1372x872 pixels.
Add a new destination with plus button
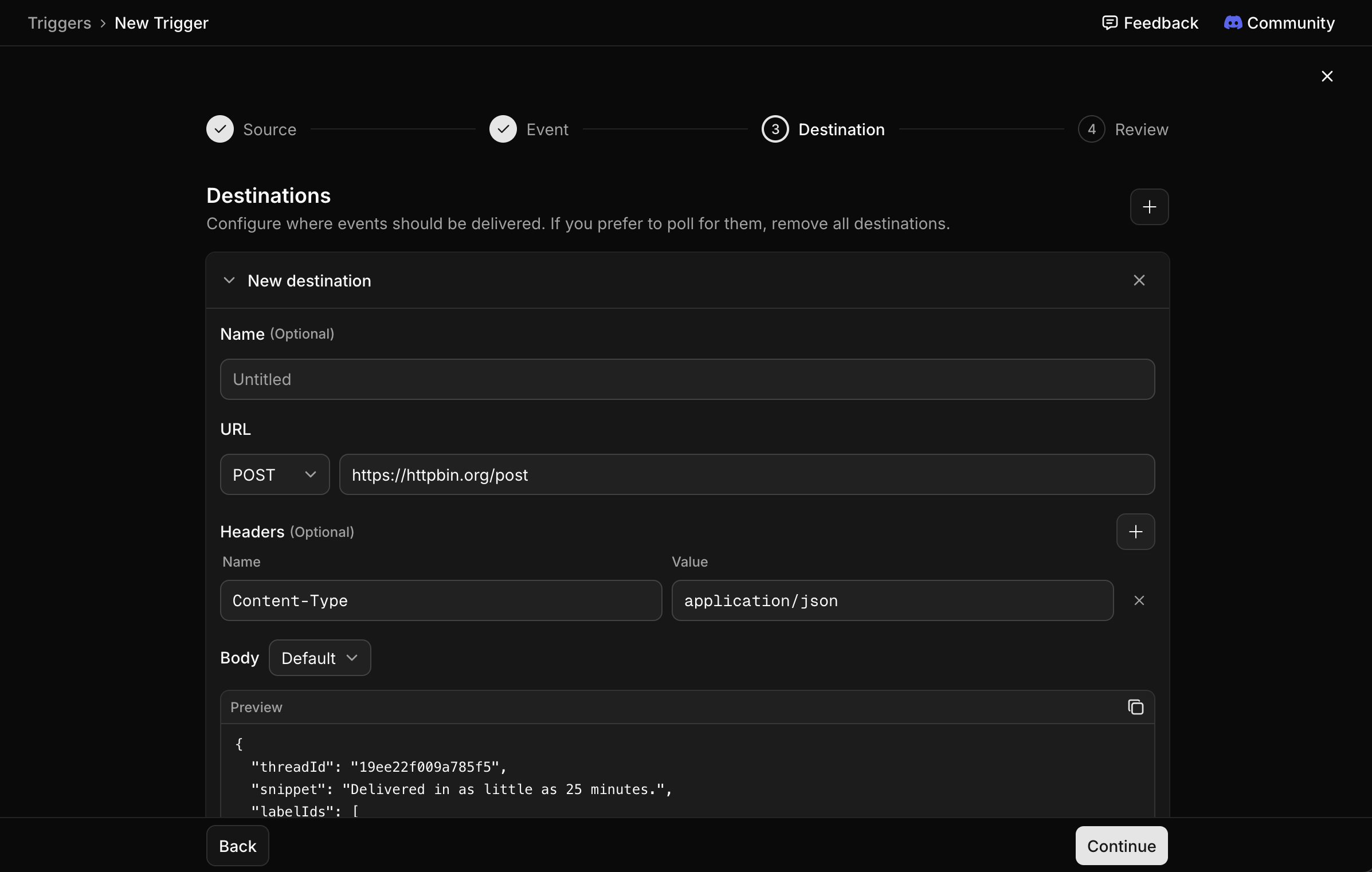pyautogui.click(x=1149, y=207)
